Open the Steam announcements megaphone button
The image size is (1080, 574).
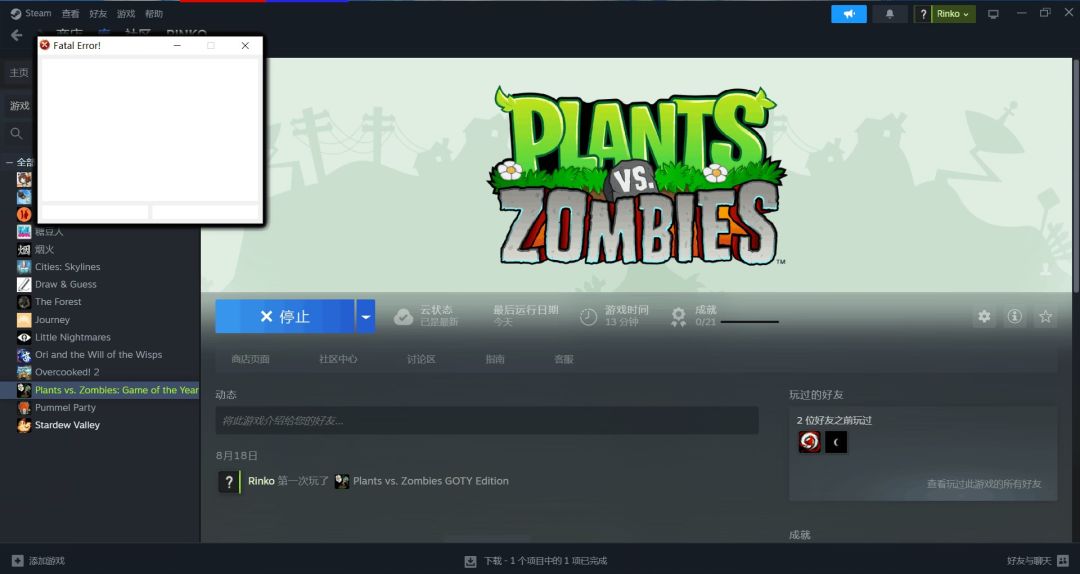(849, 14)
